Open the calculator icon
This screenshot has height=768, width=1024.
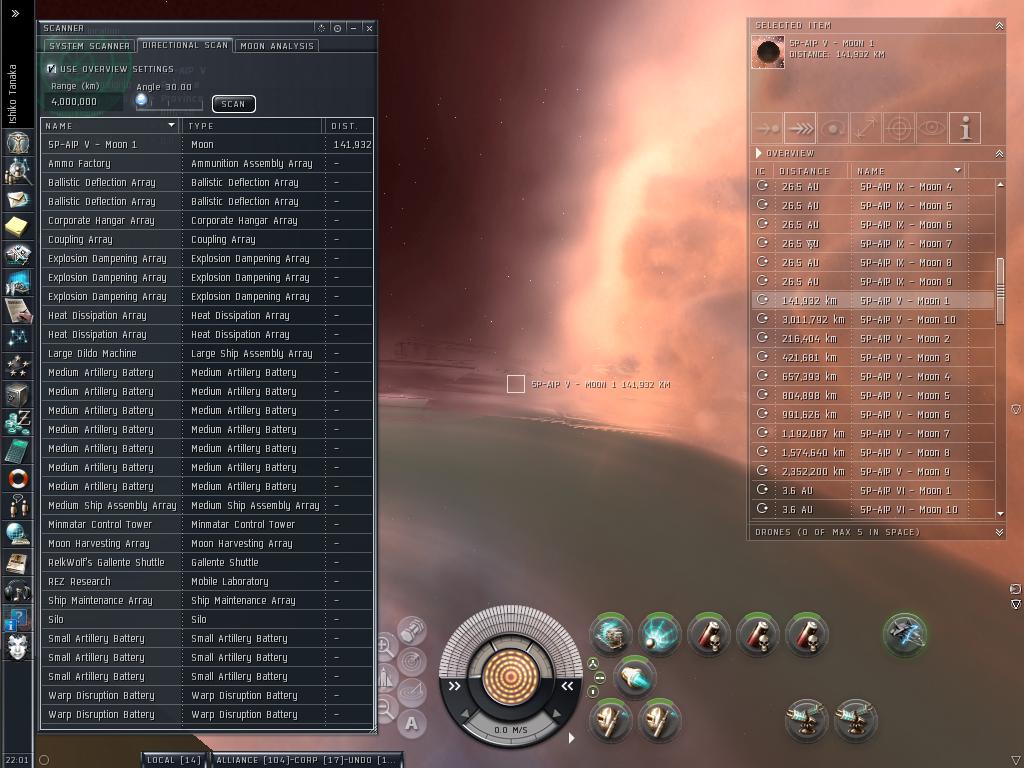point(18,450)
